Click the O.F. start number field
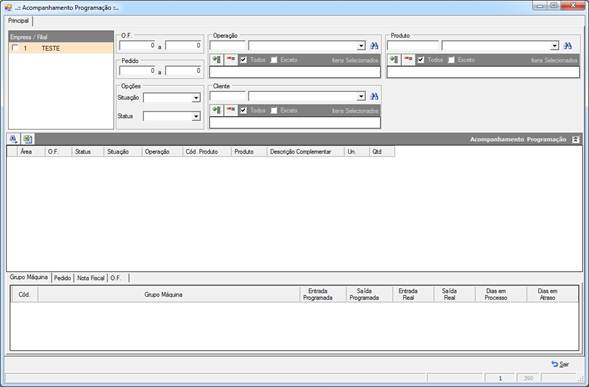589x387 pixels. (137, 45)
